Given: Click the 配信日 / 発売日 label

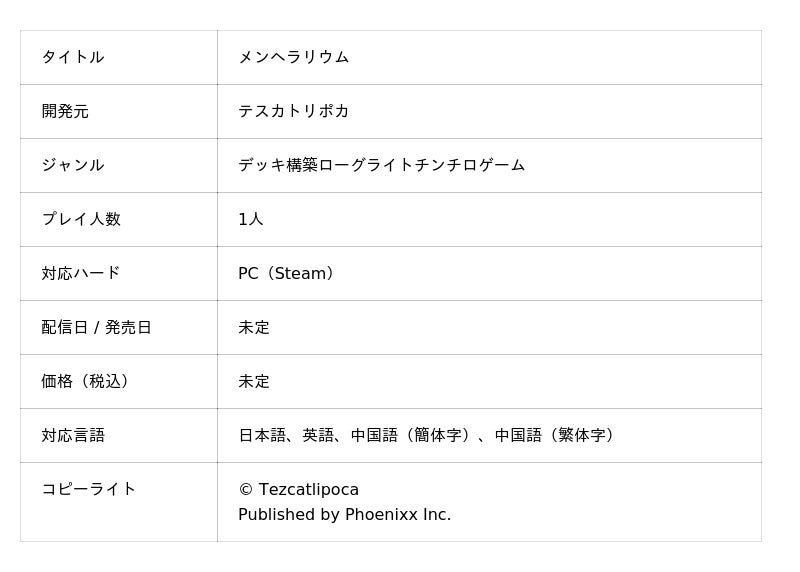Looking at the screenshot, I should (x=96, y=327).
